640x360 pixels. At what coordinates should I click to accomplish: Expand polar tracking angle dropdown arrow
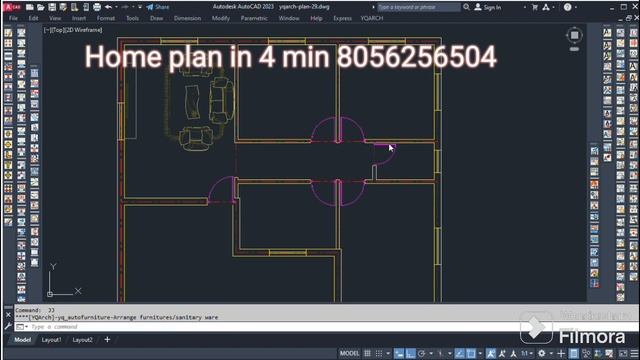pyautogui.click(x=431, y=353)
